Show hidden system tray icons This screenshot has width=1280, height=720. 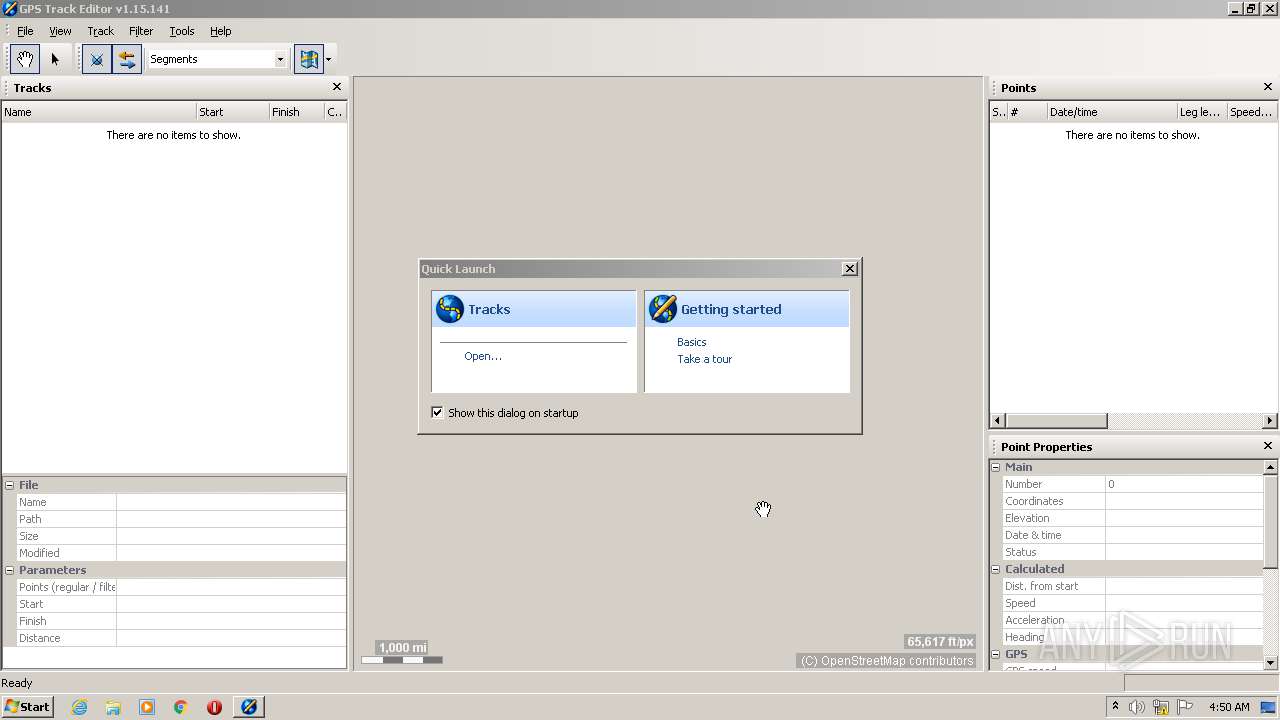coord(1116,707)
